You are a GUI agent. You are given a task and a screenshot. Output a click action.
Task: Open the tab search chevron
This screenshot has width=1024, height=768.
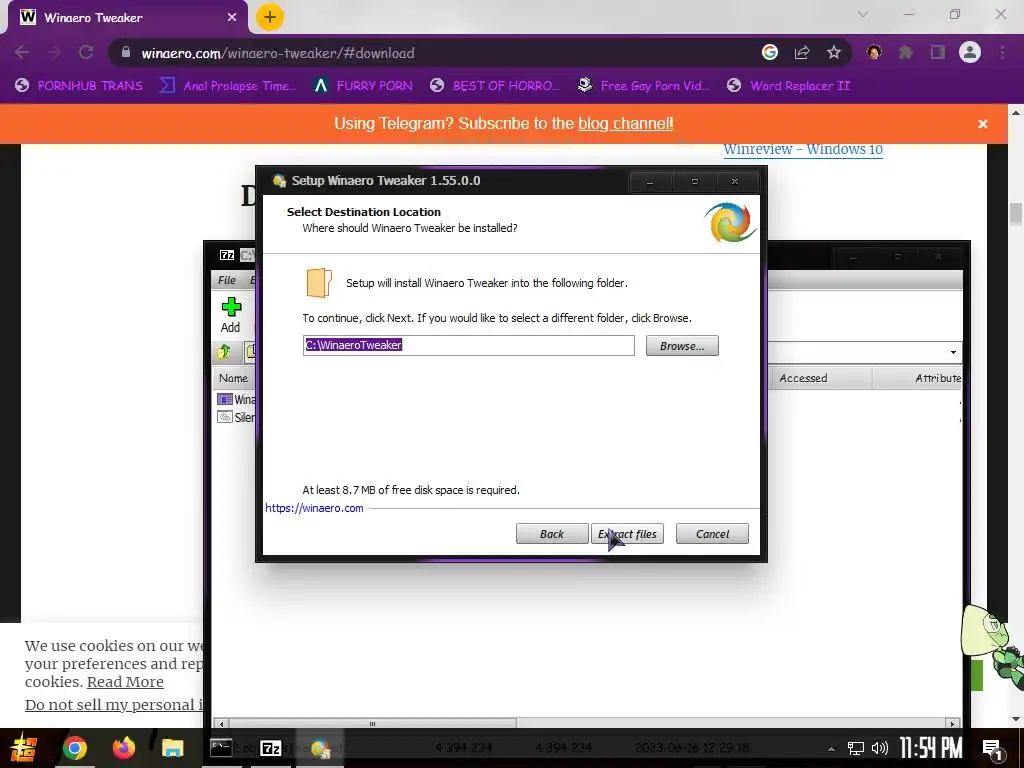click(x=863, y=14)
